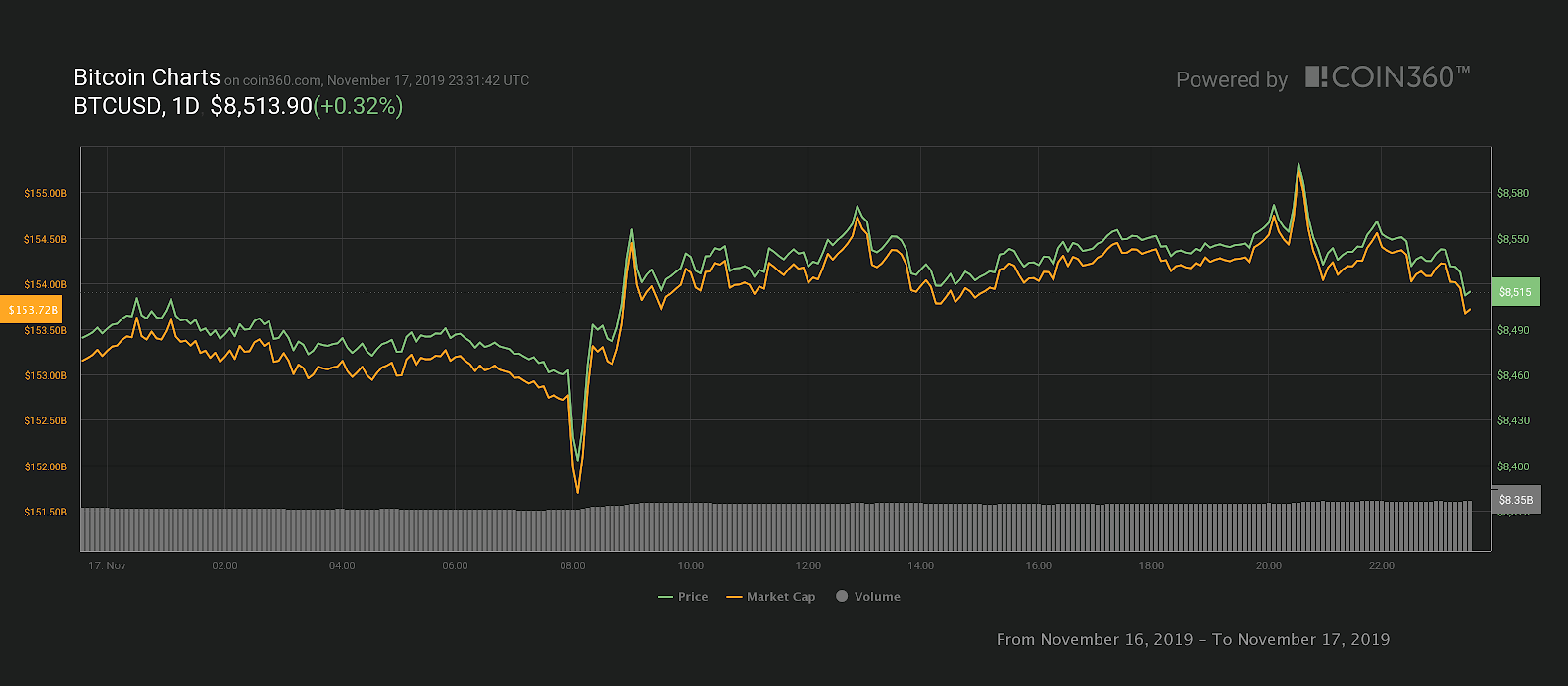Toggle the Market Cap series in legend
This screenshot has height=686, width=1568.
(x=771, y=596)
